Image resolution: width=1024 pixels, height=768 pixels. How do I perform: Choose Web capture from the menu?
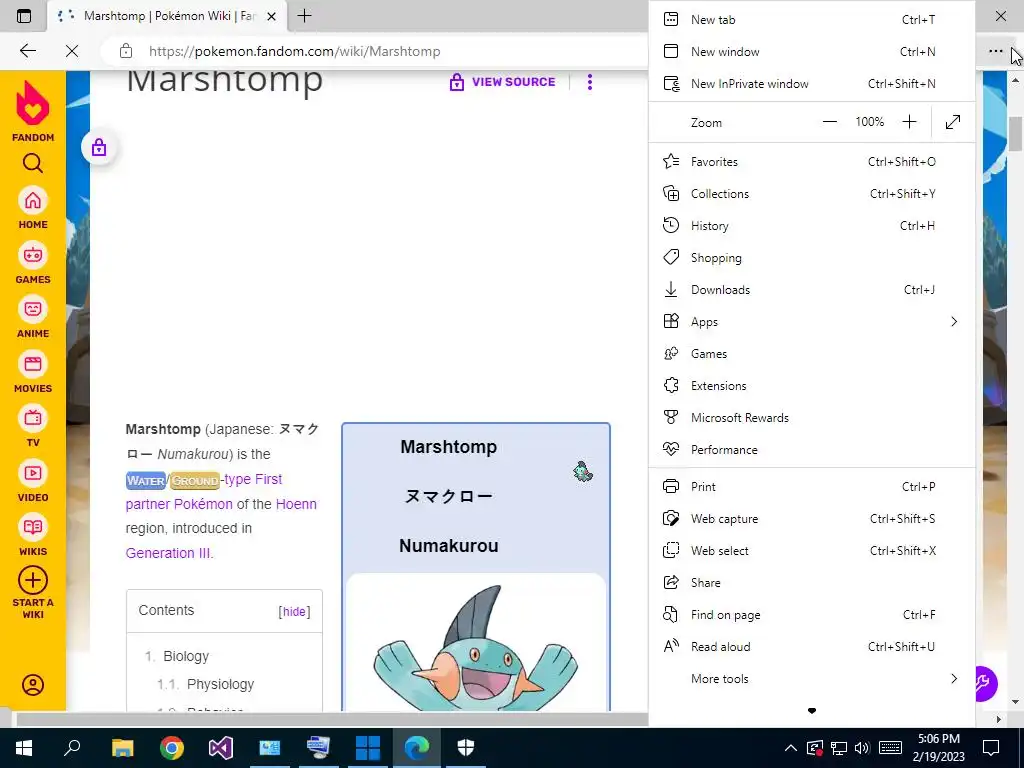pos(812,519)
